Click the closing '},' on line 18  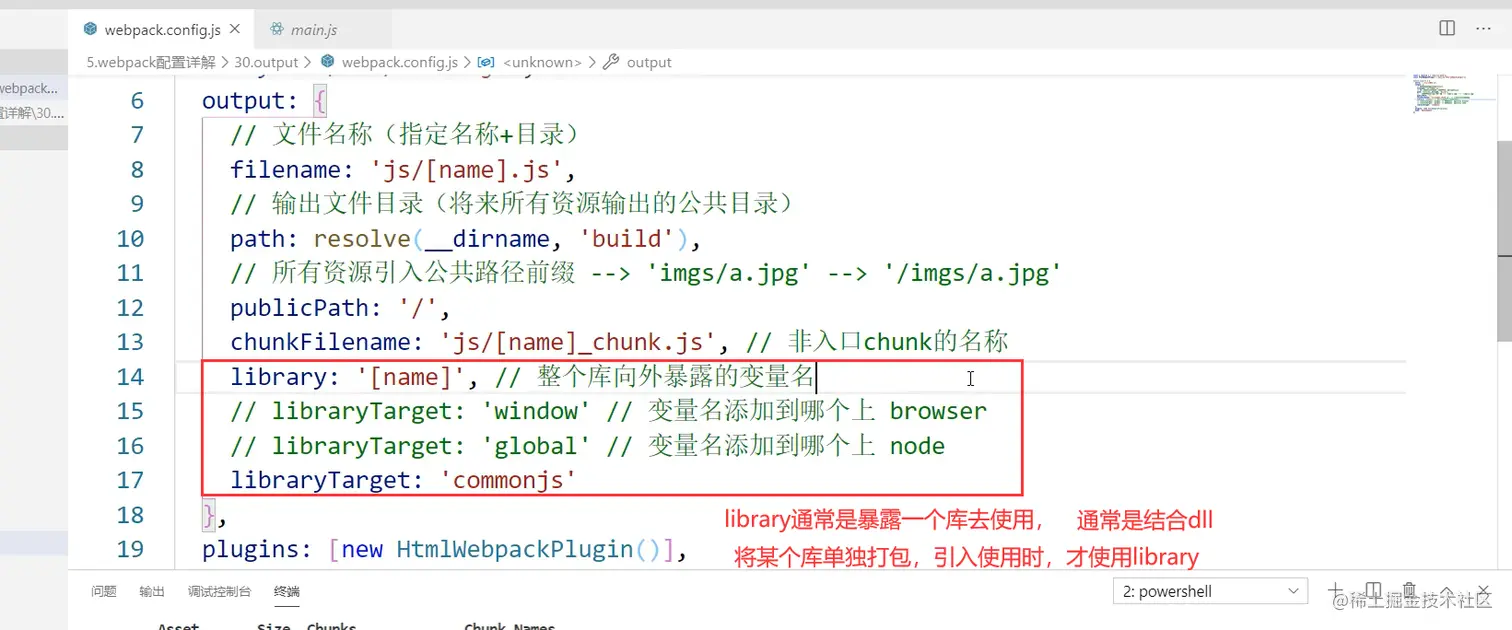(215, 515)
